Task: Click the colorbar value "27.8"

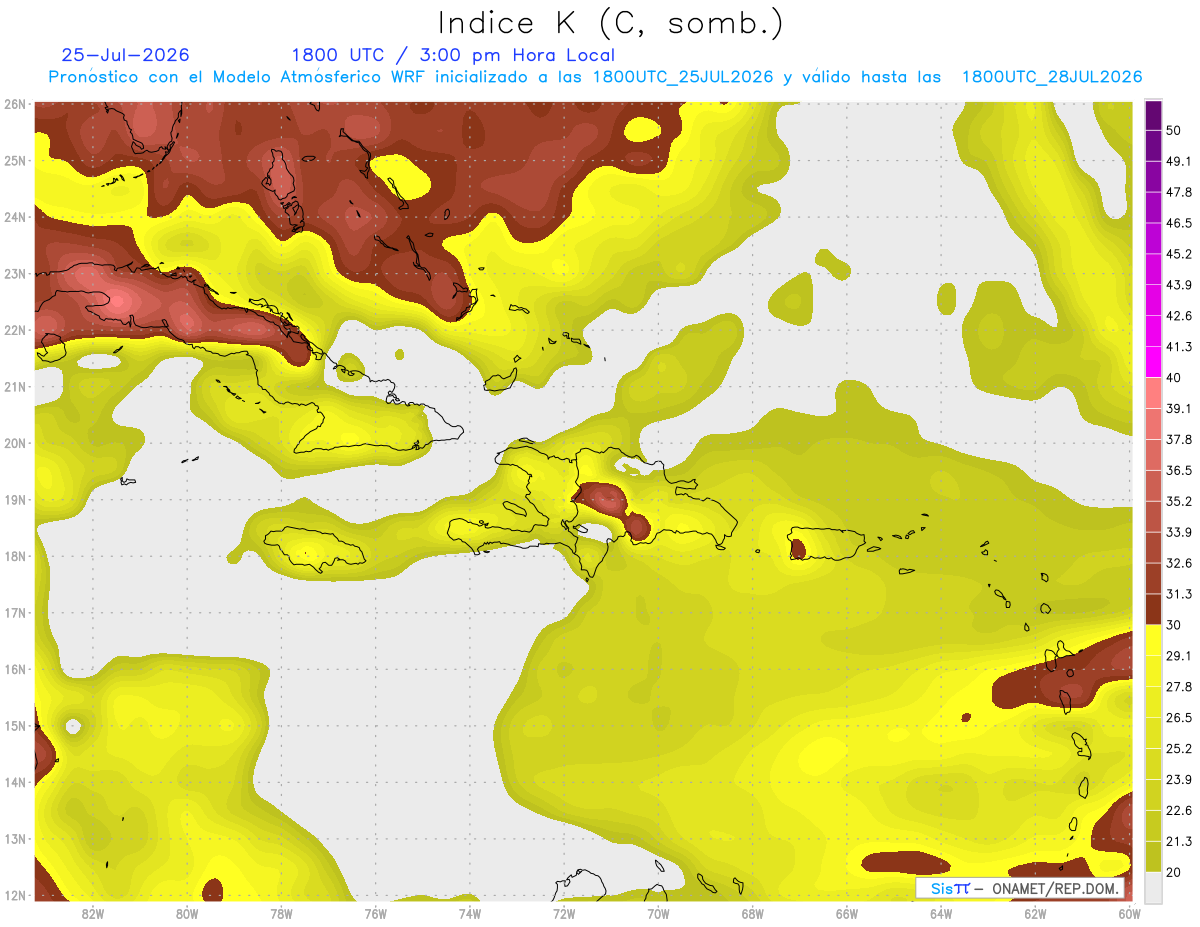Action: (1179, 686)
